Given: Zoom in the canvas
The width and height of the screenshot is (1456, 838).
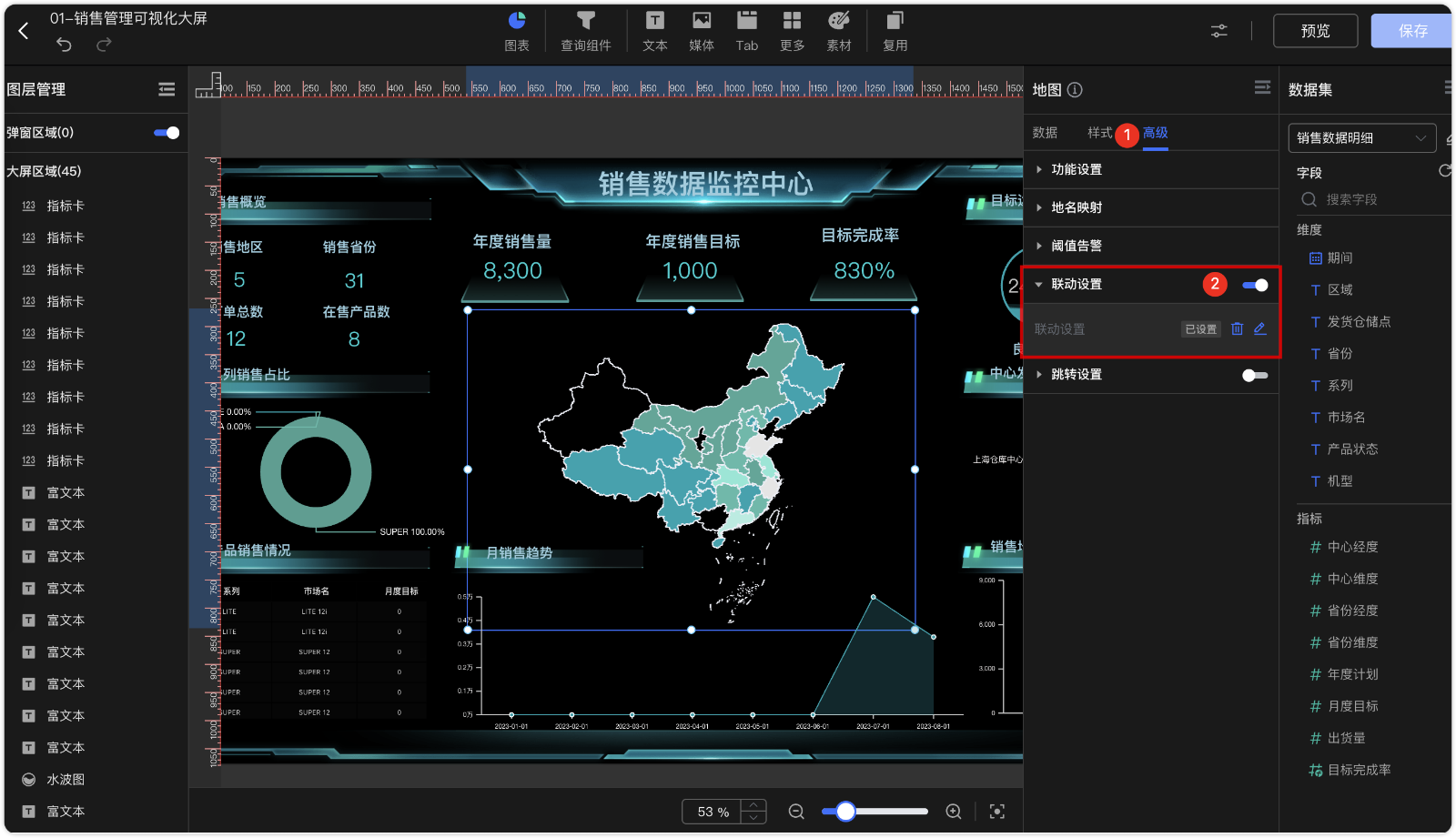Looking at the screenshot, I should 954,812.
